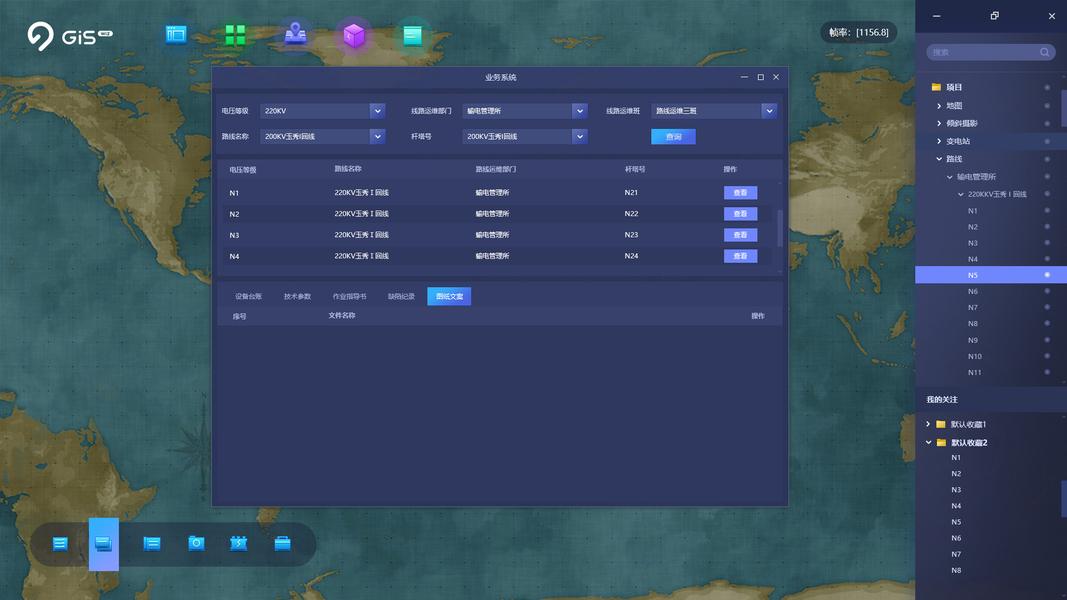Click the 项目 folder icon in the tree

936,87
